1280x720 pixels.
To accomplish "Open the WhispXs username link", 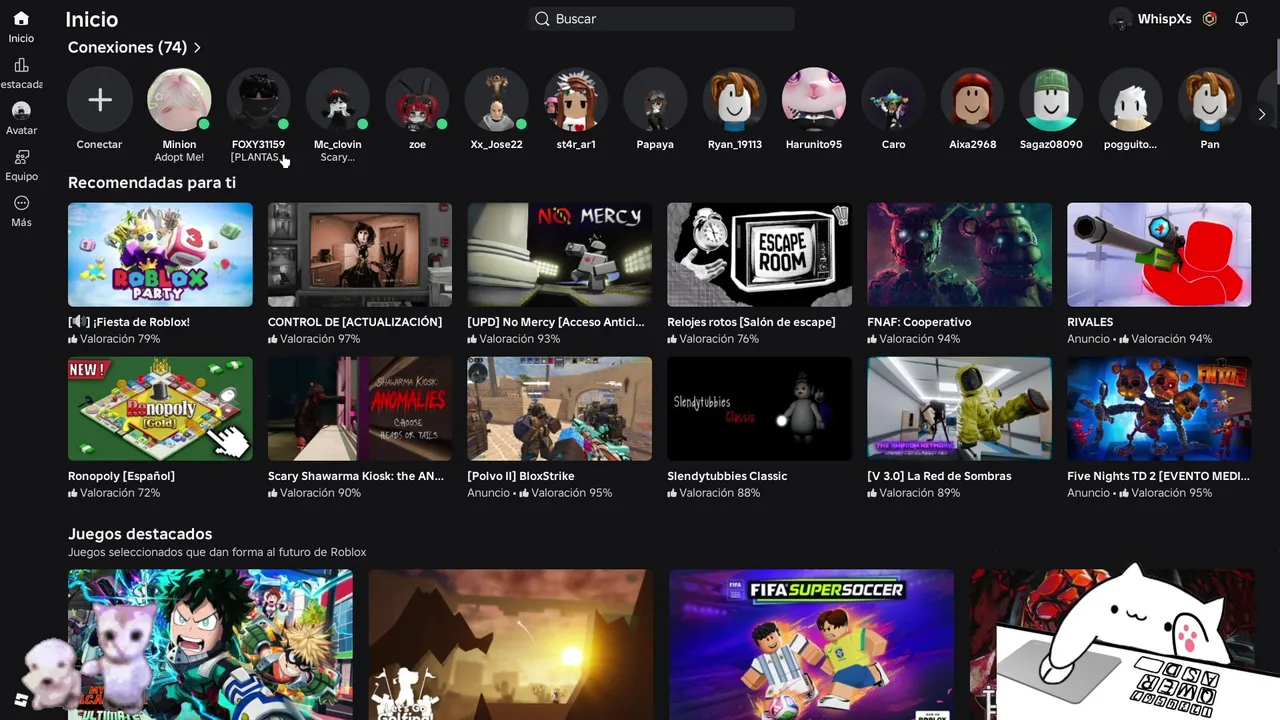I will point(1165,19).
